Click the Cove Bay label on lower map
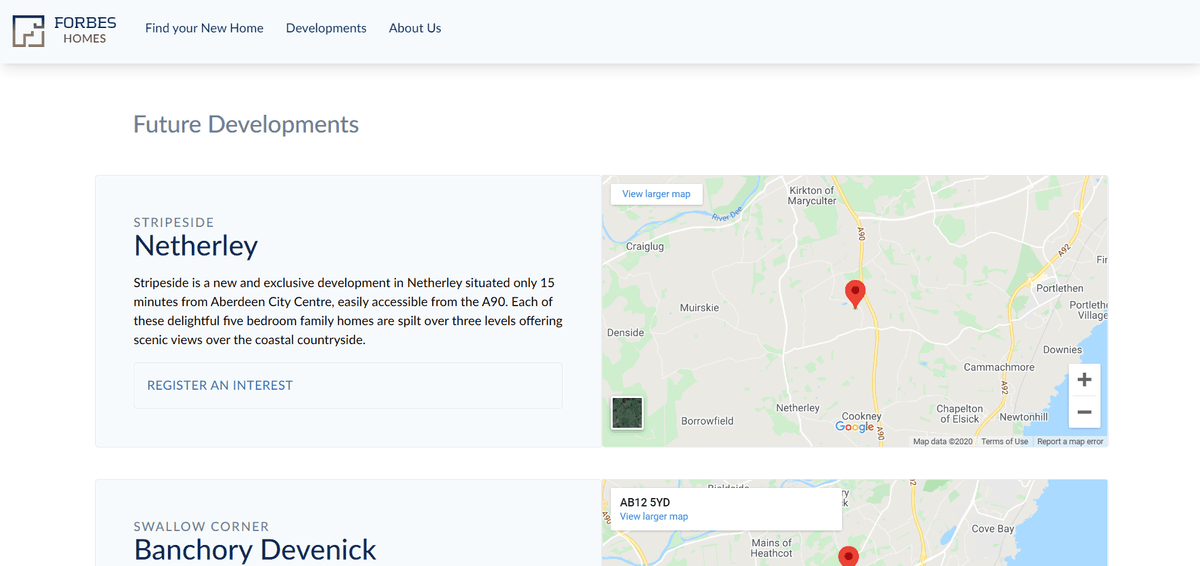 992,529
